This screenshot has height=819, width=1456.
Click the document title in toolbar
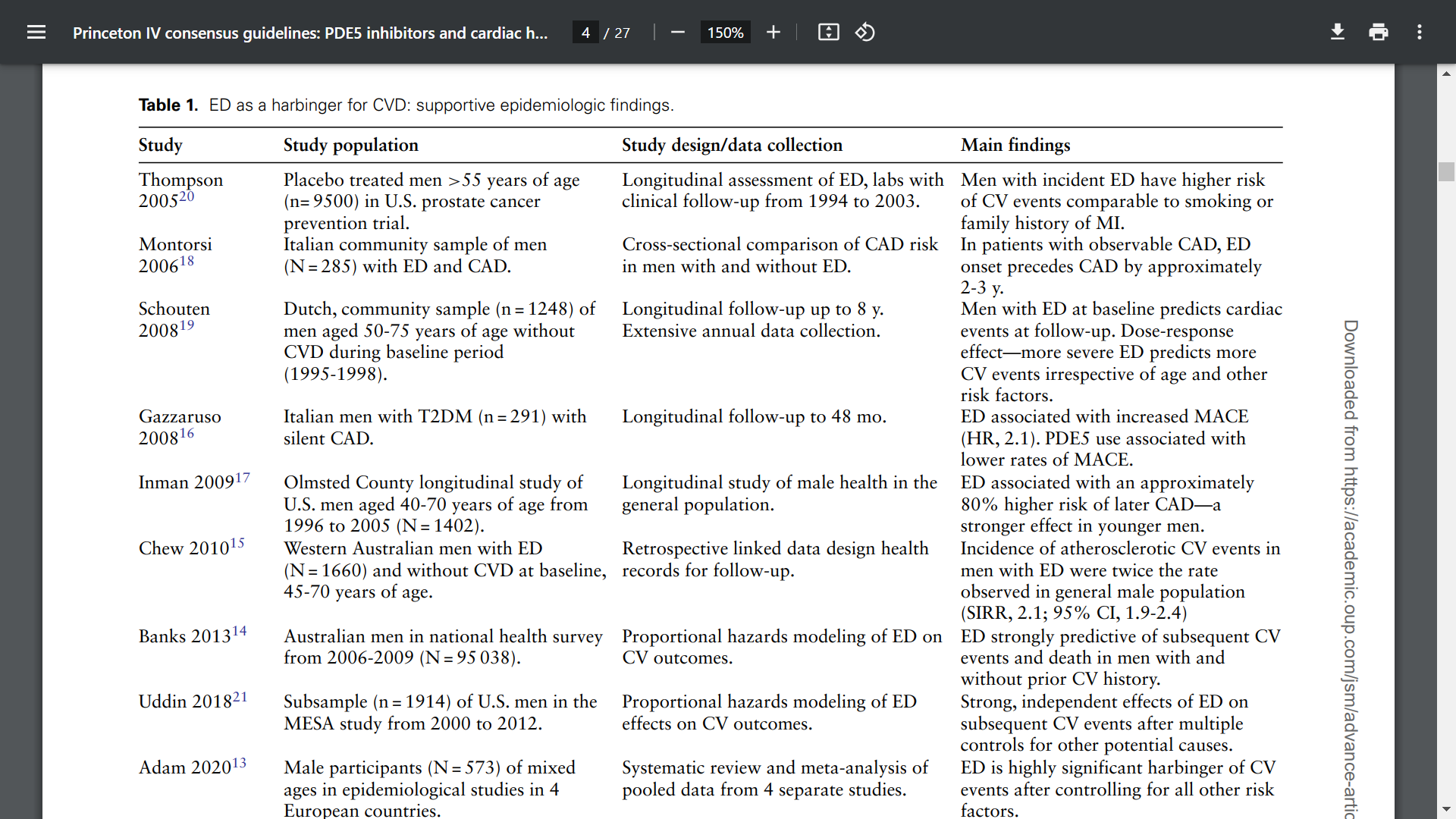pos(310,33)
